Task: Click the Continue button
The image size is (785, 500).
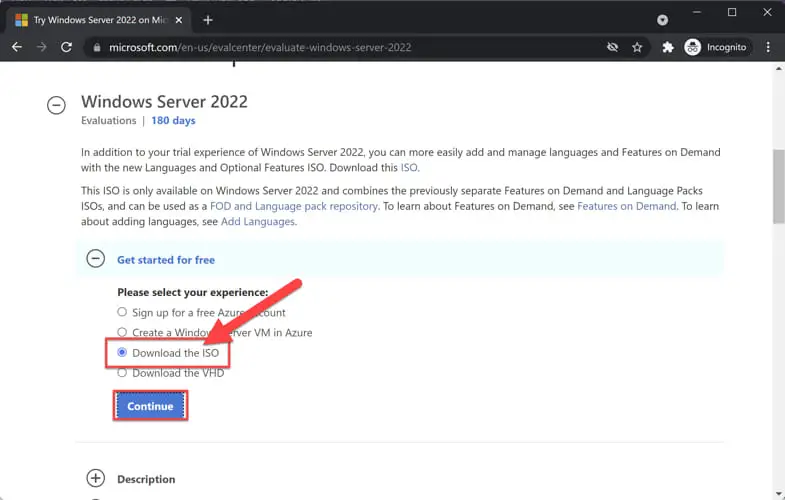Action: [150, 406]
